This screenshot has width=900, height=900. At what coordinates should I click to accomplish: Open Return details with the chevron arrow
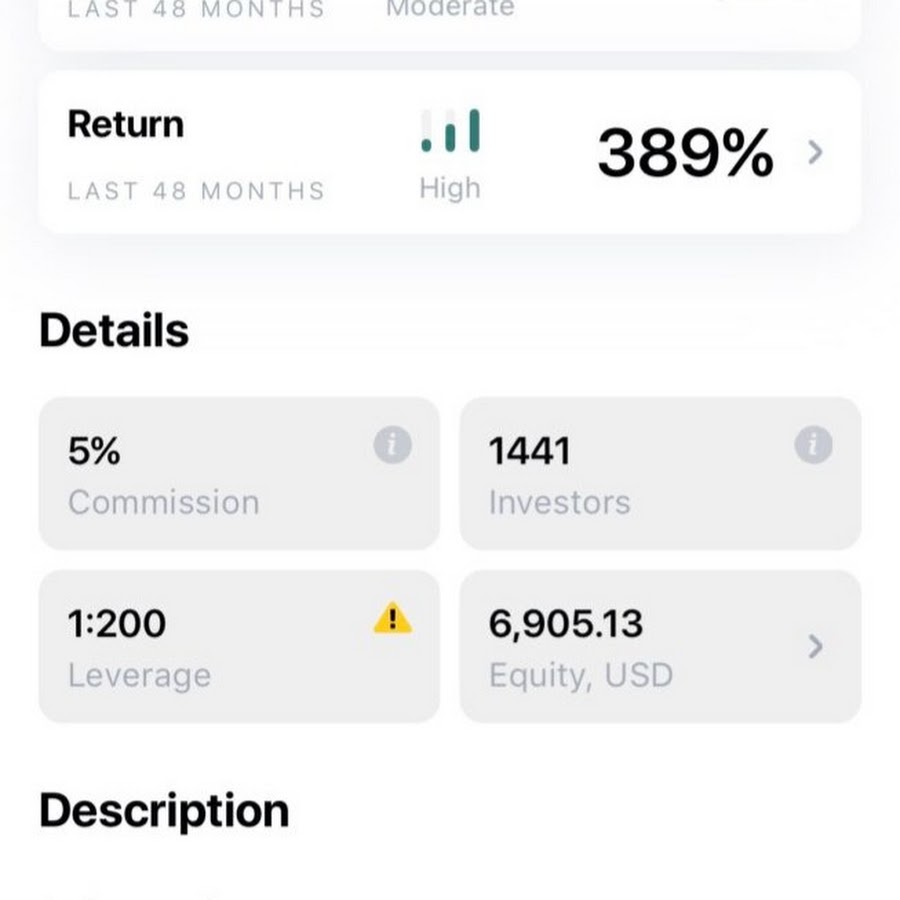[815, 153]
